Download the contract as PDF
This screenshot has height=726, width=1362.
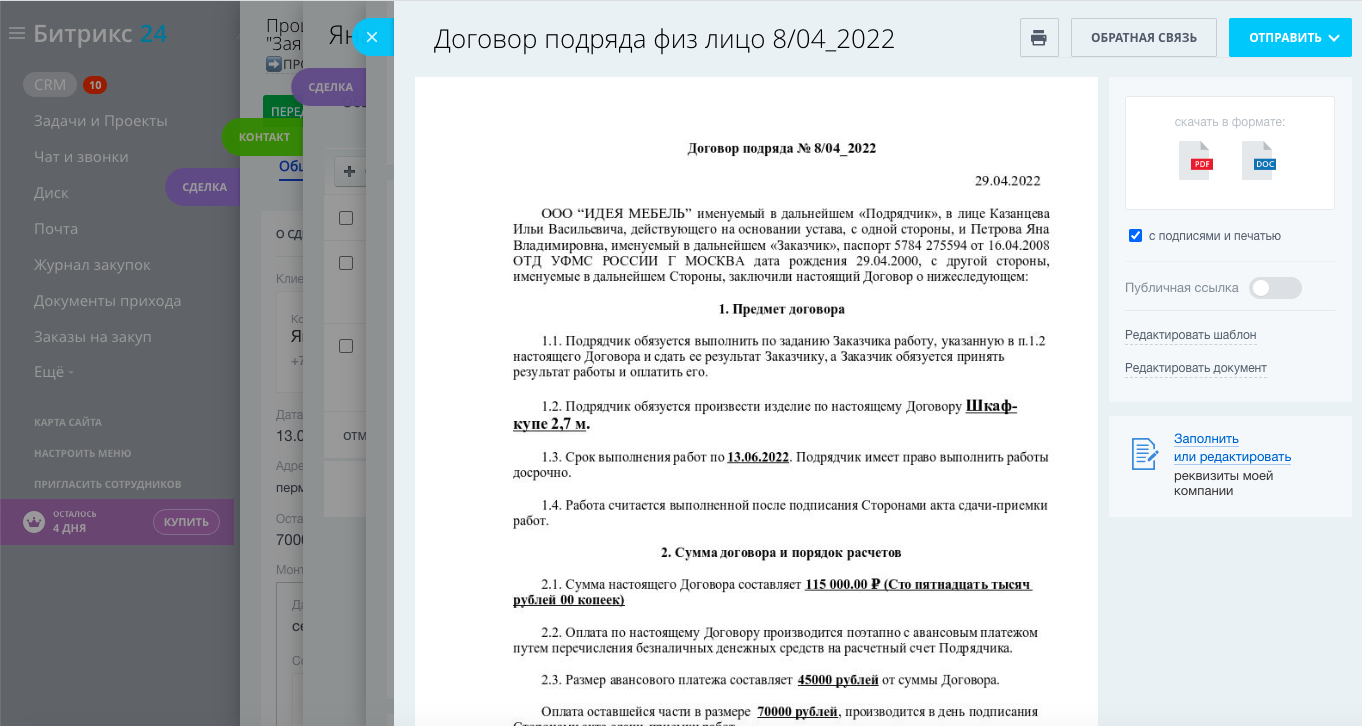click(1196, 161)
